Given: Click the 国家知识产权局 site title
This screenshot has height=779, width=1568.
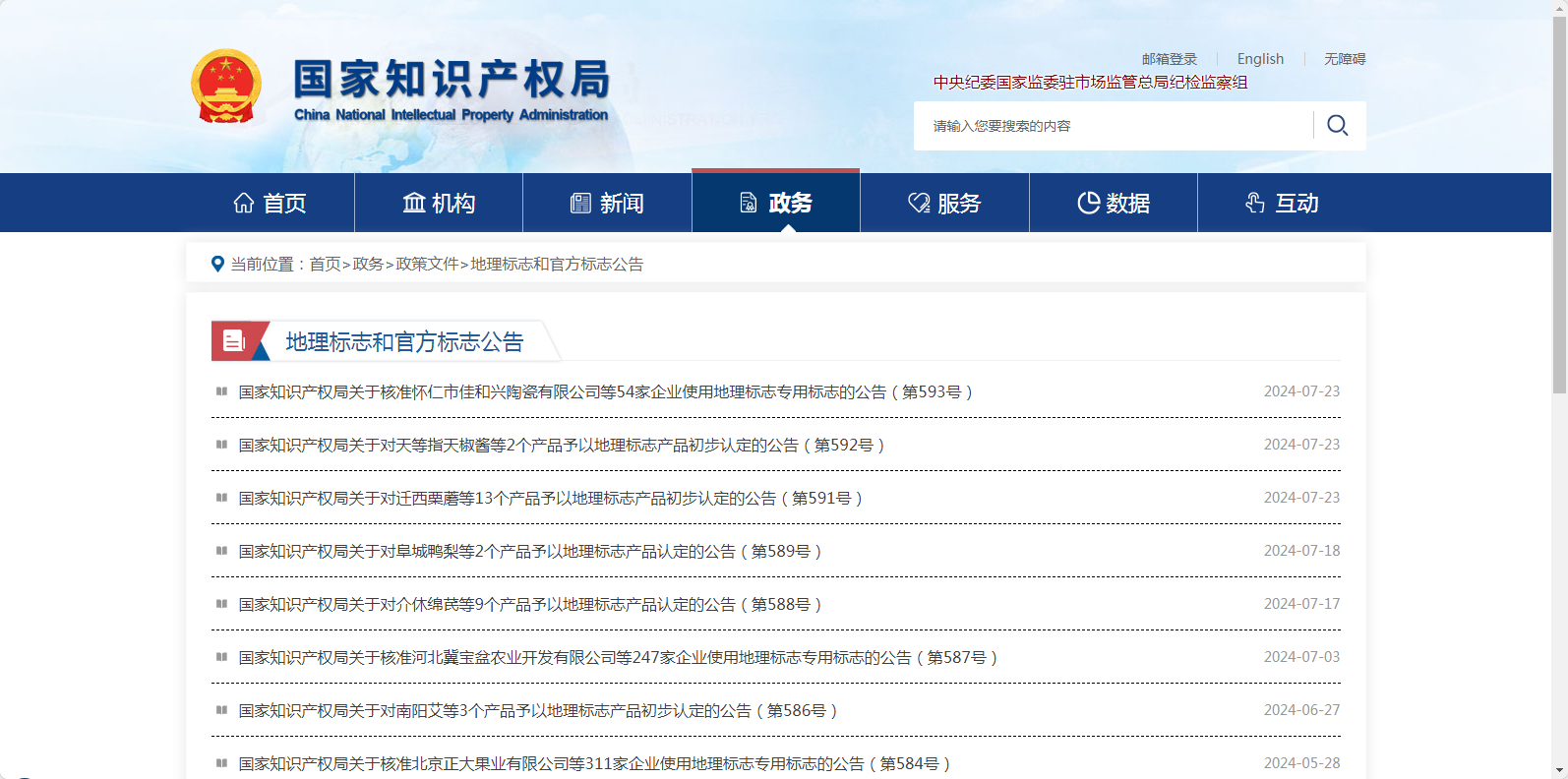Looking at the screenshot, I should (452, 80).
